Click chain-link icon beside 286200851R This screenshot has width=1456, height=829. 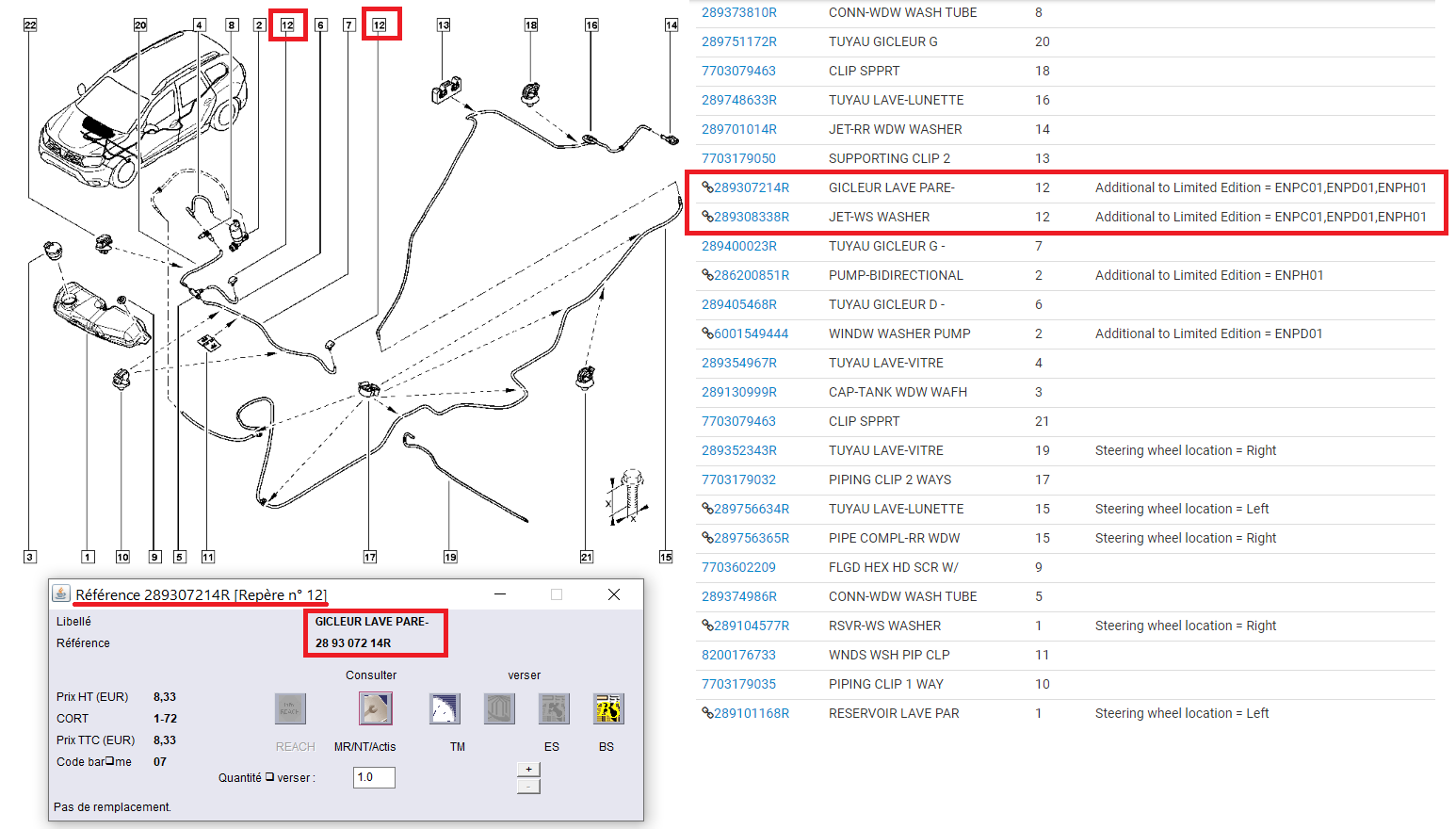click(x=707, y=275)
